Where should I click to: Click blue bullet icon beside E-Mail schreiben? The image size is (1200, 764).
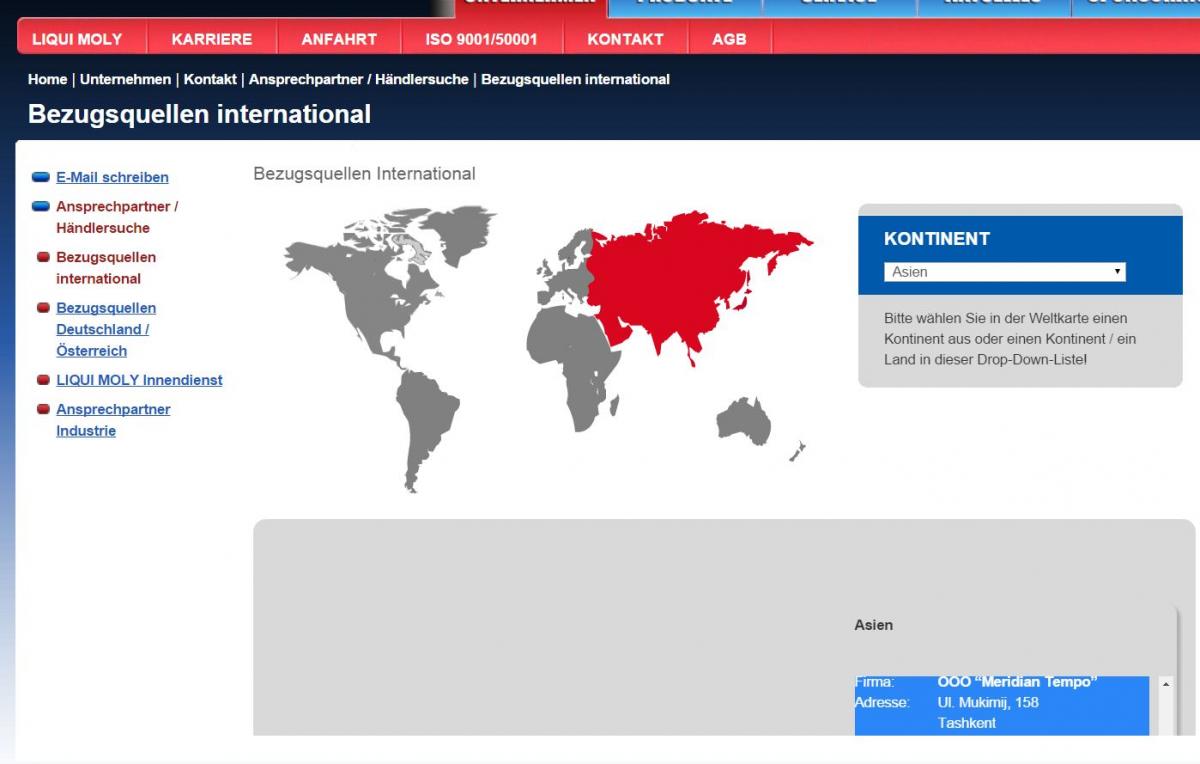click(41, 177)
